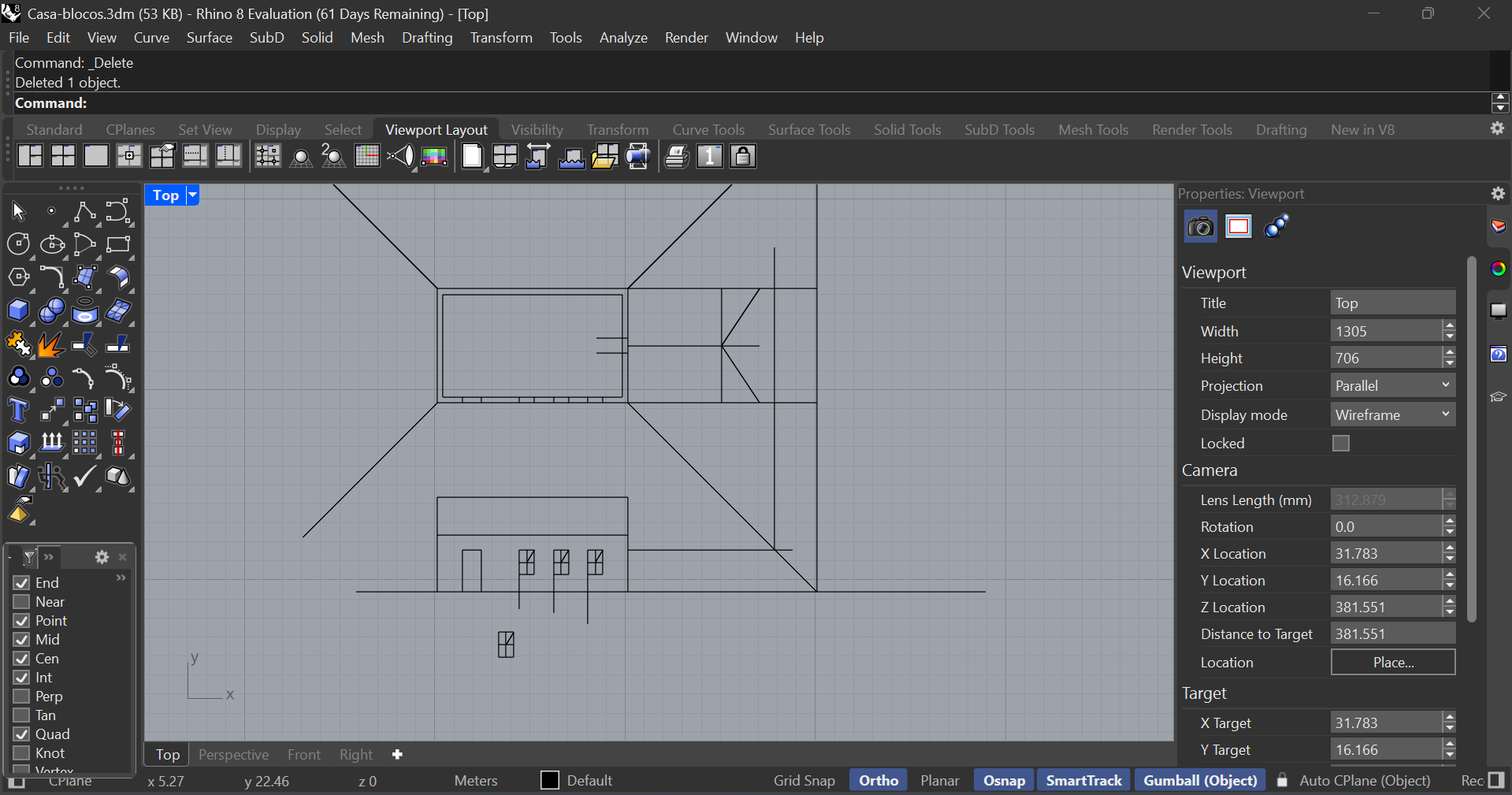Expand the Display mode dropdown
Screen dimensions: 1512x795
pyautogui.click(x=1392, y=415)
